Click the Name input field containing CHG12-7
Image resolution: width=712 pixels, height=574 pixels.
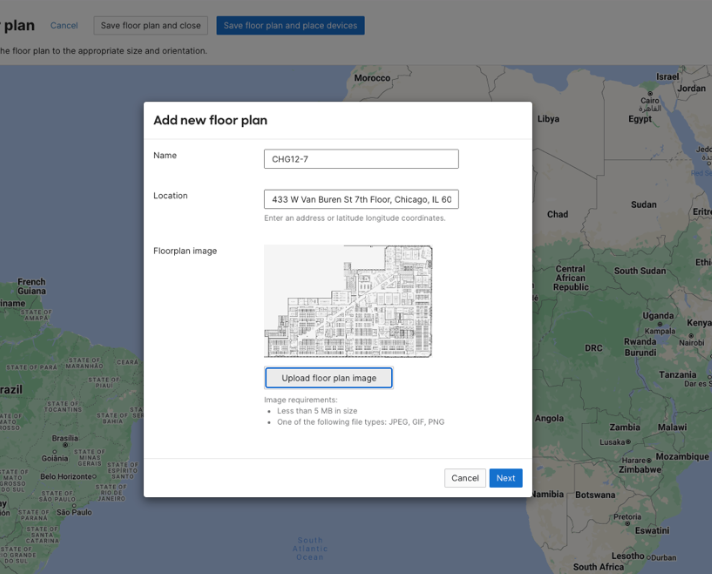(x=361, y=159)
